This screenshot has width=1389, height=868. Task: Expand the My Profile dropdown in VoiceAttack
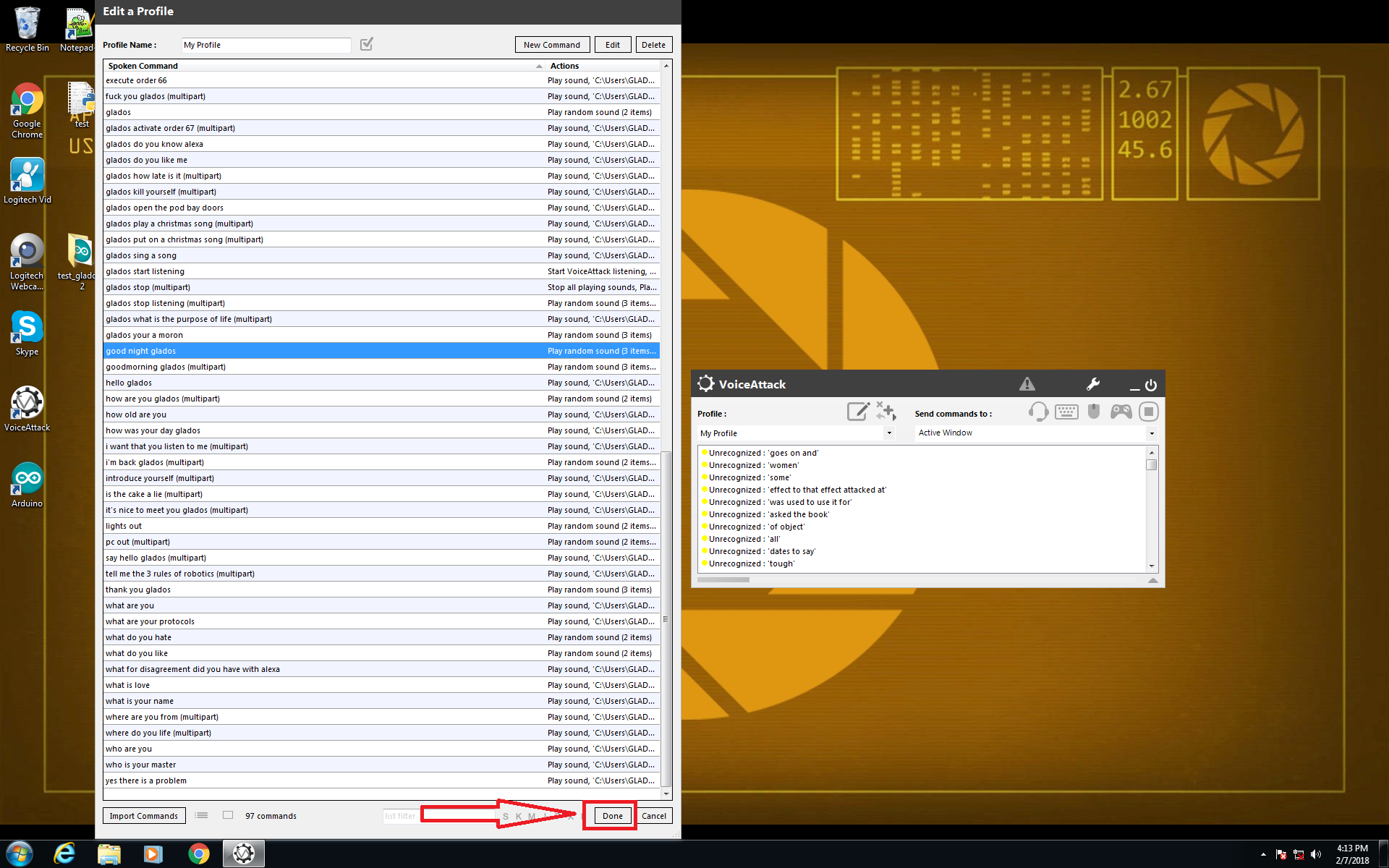tap(887, 432)
